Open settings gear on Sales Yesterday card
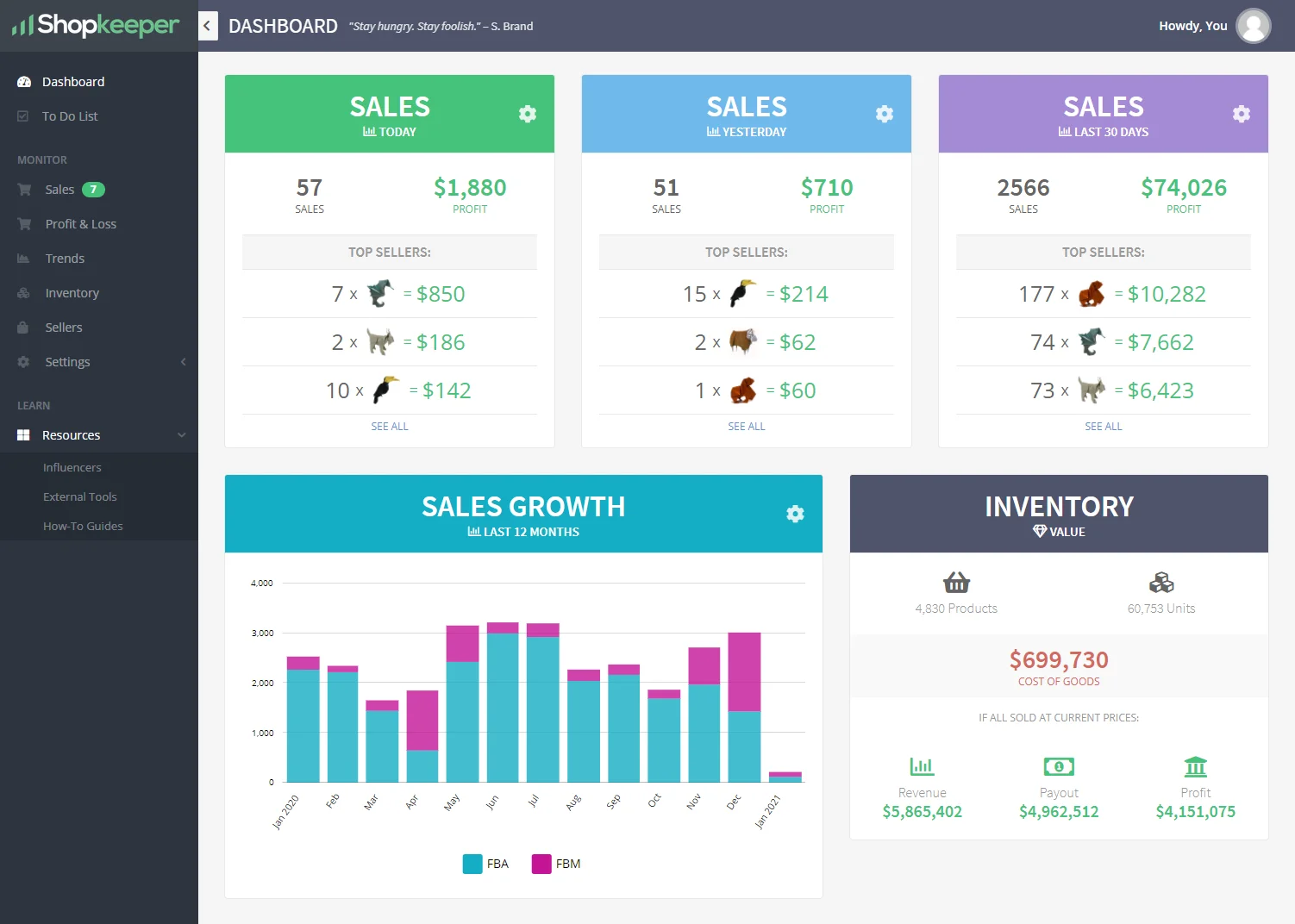1295x924 pixels. 884,113
